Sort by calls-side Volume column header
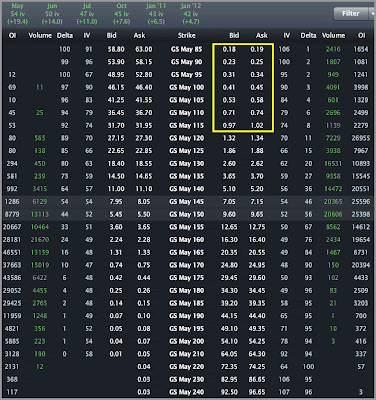The height and width of the screenshot is (400, 376). 40,35
